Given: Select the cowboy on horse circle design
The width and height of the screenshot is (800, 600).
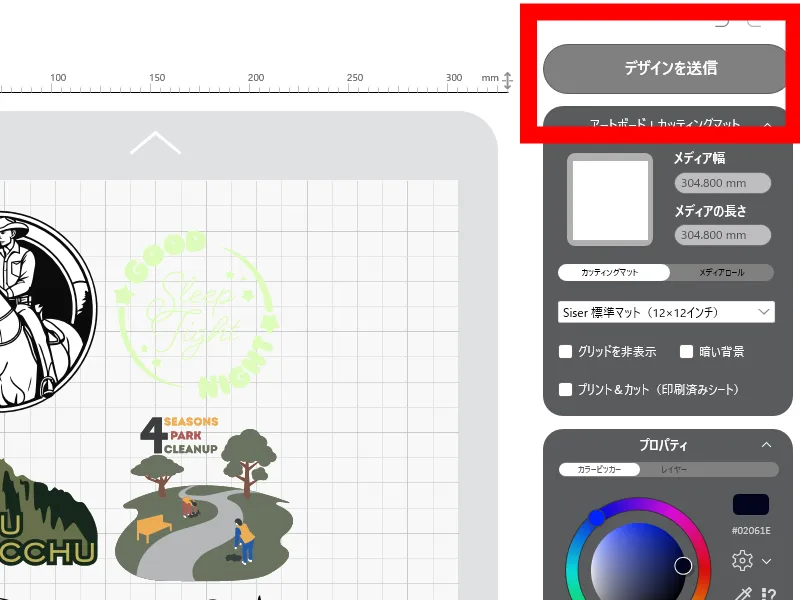Looking at the screenshot, I should click(42, 311).
